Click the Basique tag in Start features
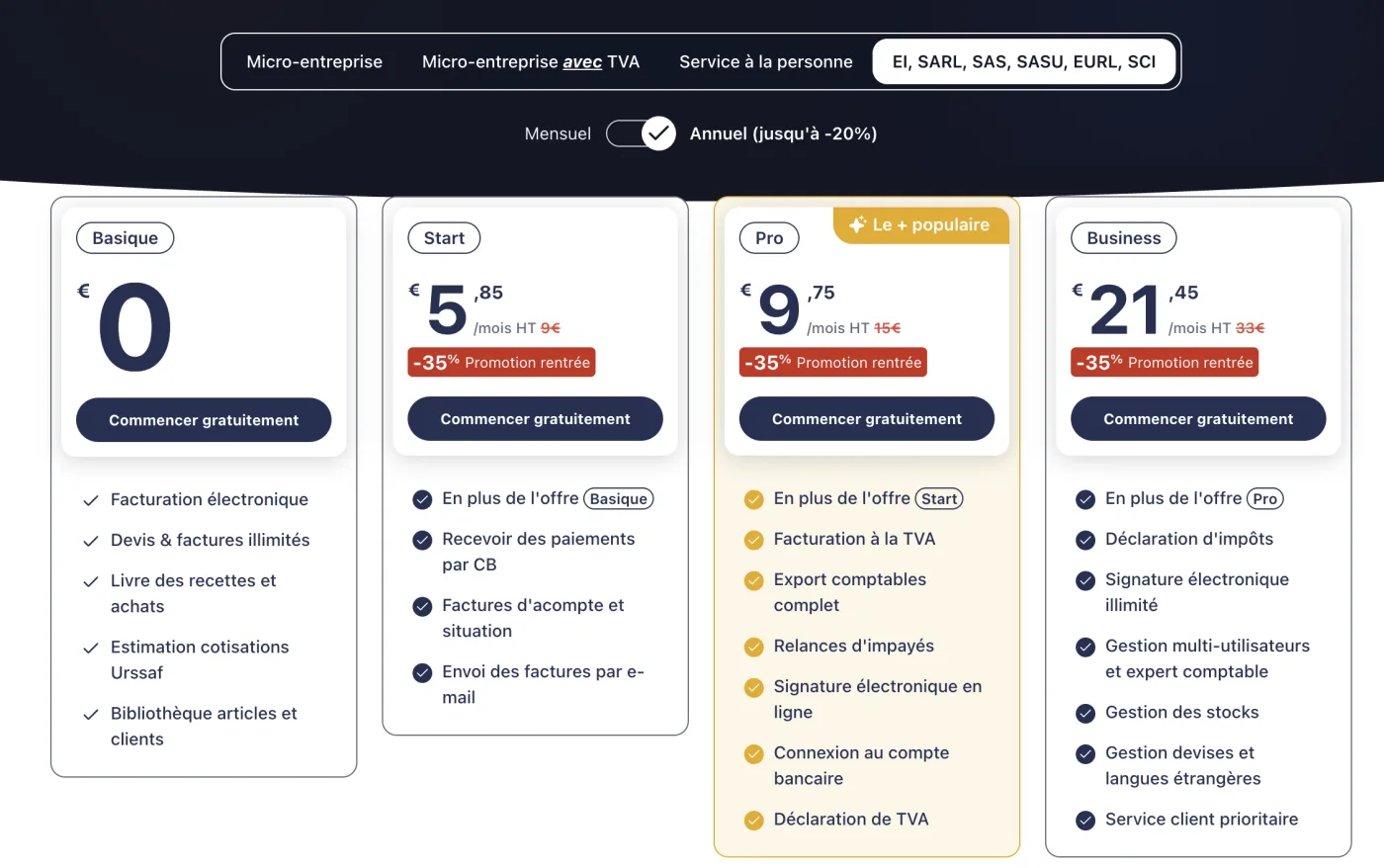The height and width of the screenshot is (868, 1384). pyautogui.click(x=619, y=499)
